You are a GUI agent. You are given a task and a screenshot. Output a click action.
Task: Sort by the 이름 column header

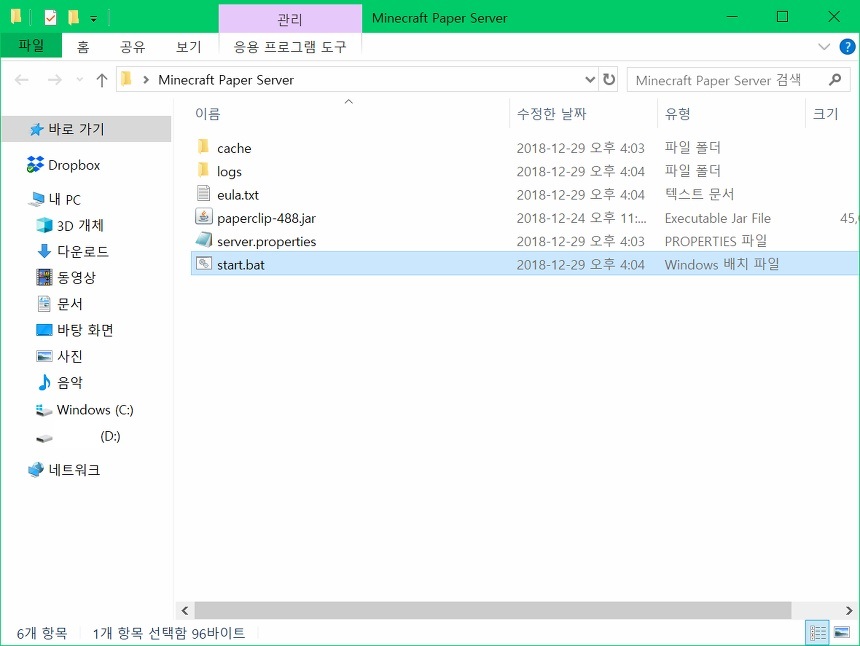(207, 114)
